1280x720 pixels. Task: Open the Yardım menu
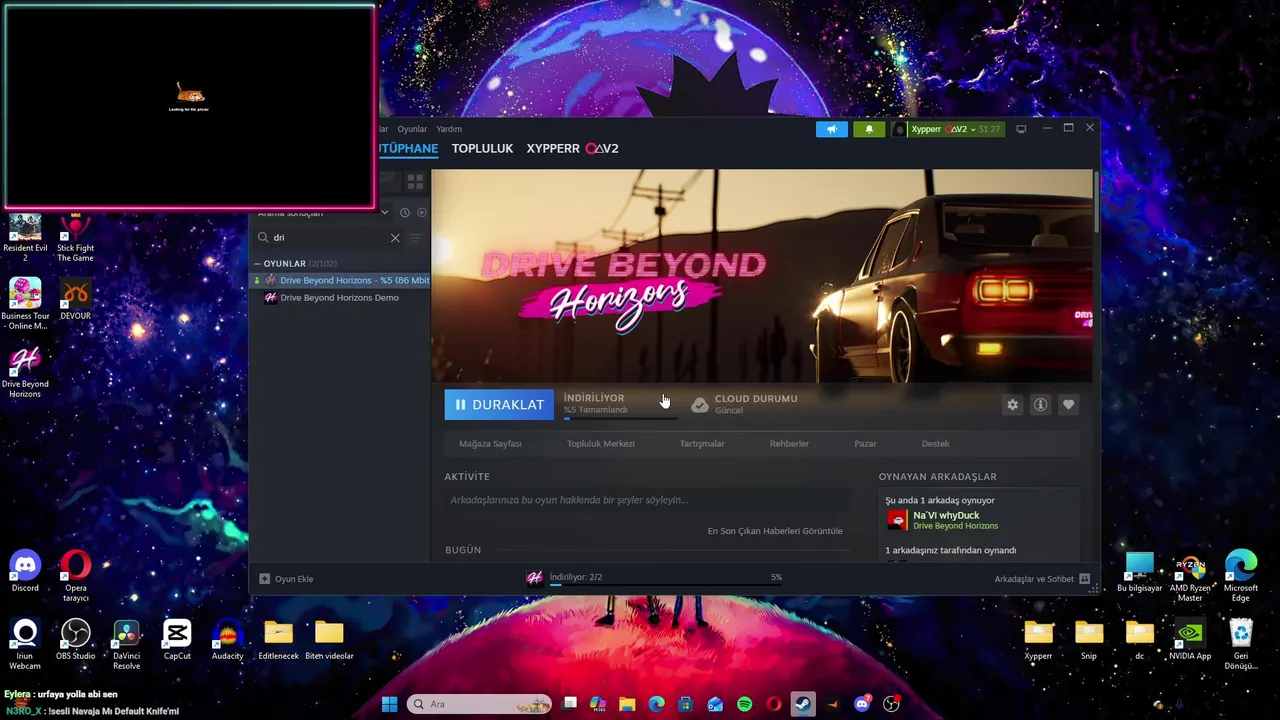[449, 129]
